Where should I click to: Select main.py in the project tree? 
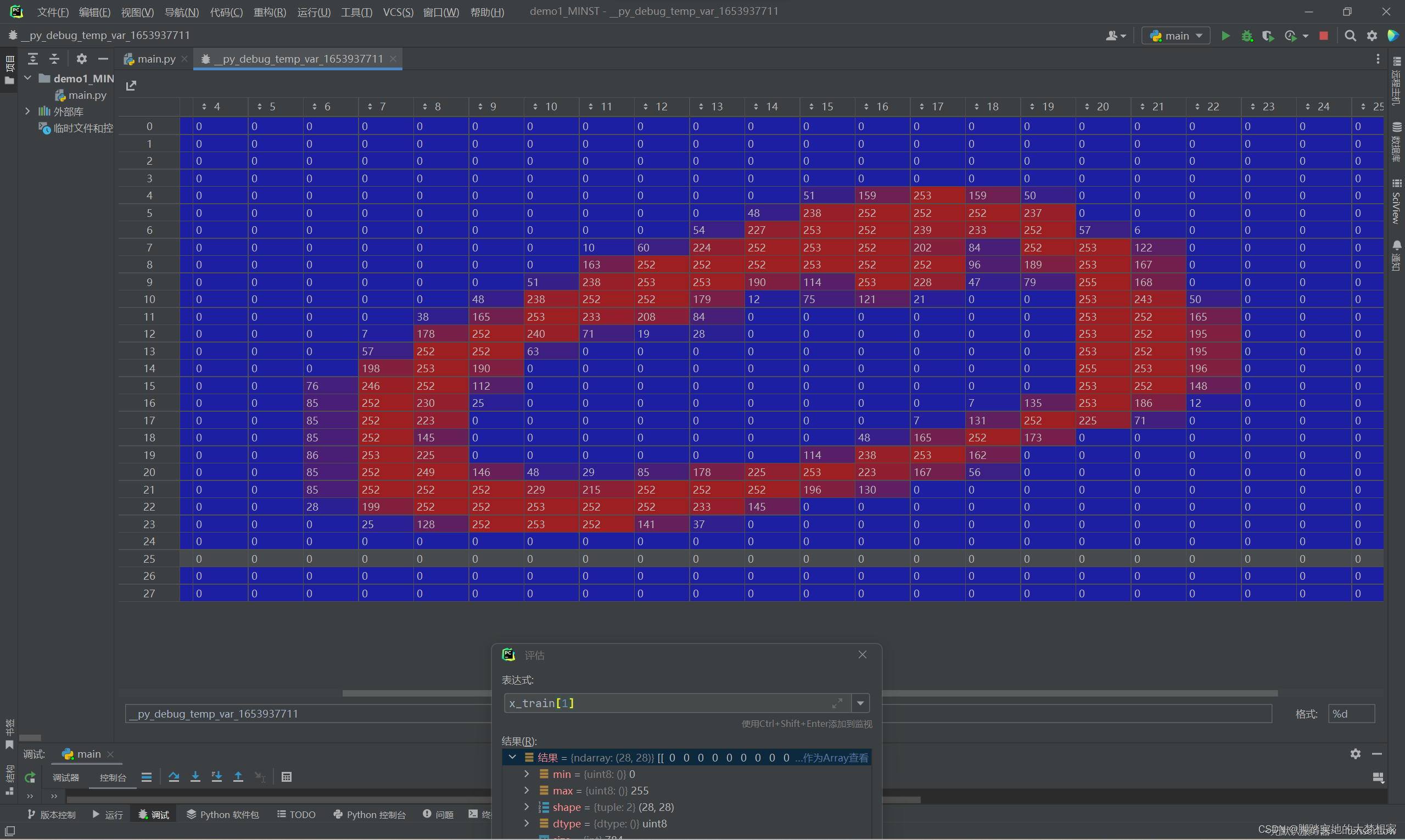click(x=81, y=95)
